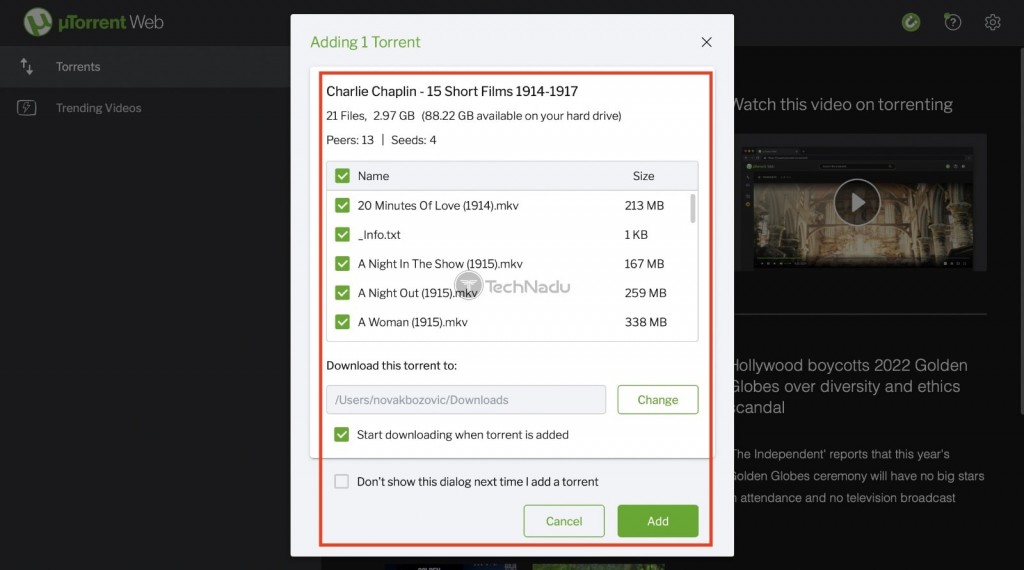Enable Don't show this dialog next time
1024x570 pixels.
[342, 482]
